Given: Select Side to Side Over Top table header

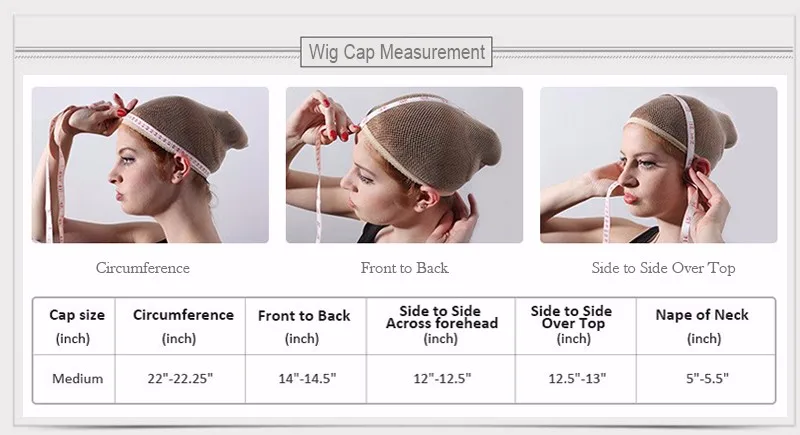Looking at the screenshot, I should pos(576,326).
